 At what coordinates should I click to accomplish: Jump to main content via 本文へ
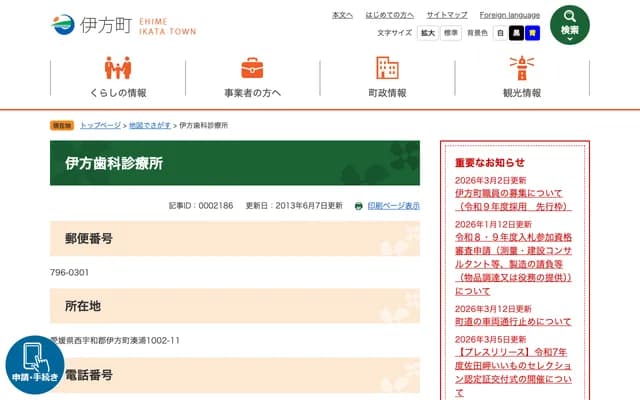pyautogui.click(x=342, y=15)
